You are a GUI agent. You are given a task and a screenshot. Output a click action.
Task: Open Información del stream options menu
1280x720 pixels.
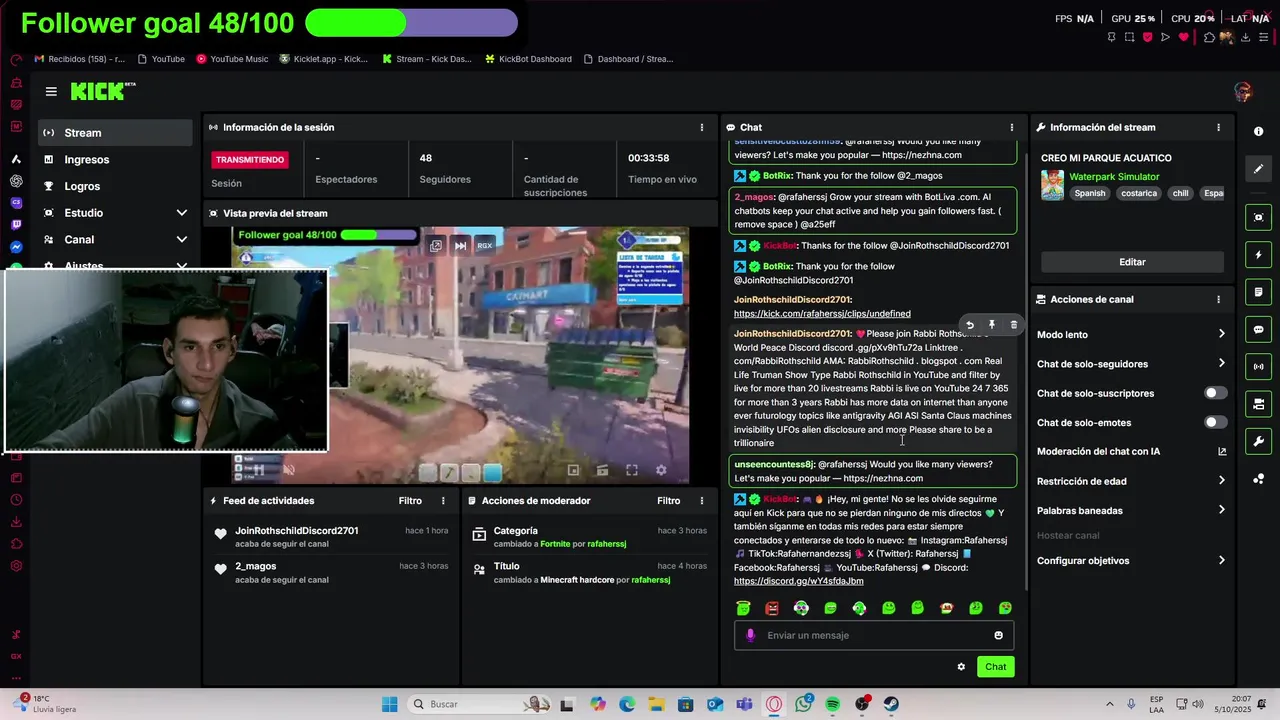(1217, 127)
